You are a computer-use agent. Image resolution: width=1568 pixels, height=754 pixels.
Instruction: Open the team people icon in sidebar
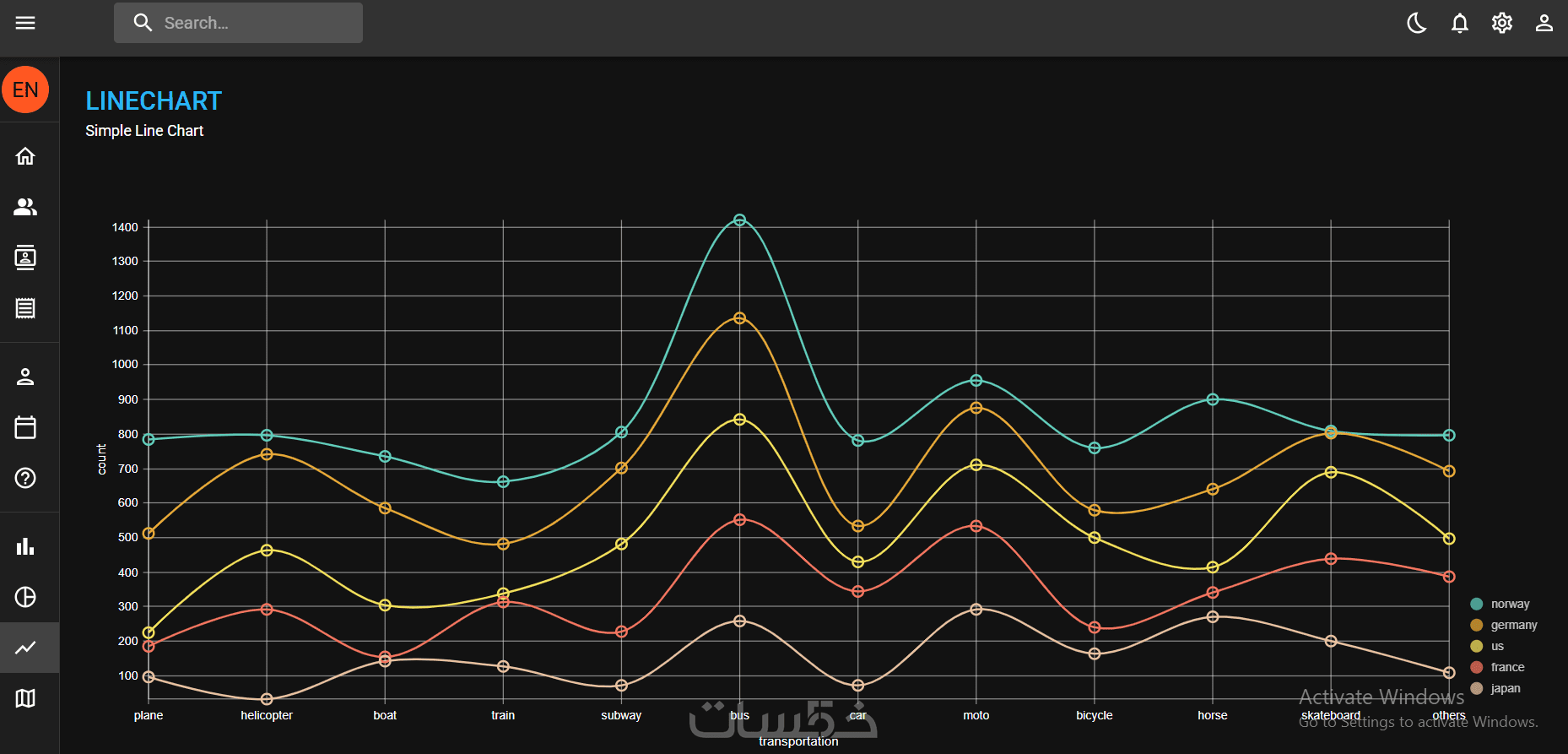pyautogui.click(x=25, y=207)
